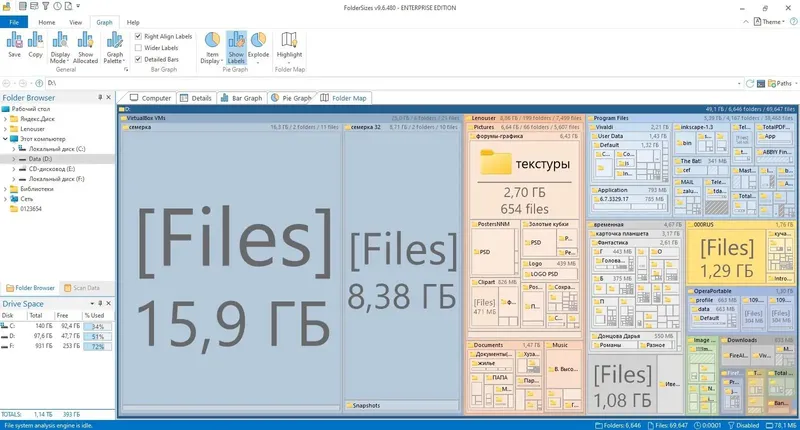Open General group dialog launcher
Screen dimensions: 800x430
(126, 69)
